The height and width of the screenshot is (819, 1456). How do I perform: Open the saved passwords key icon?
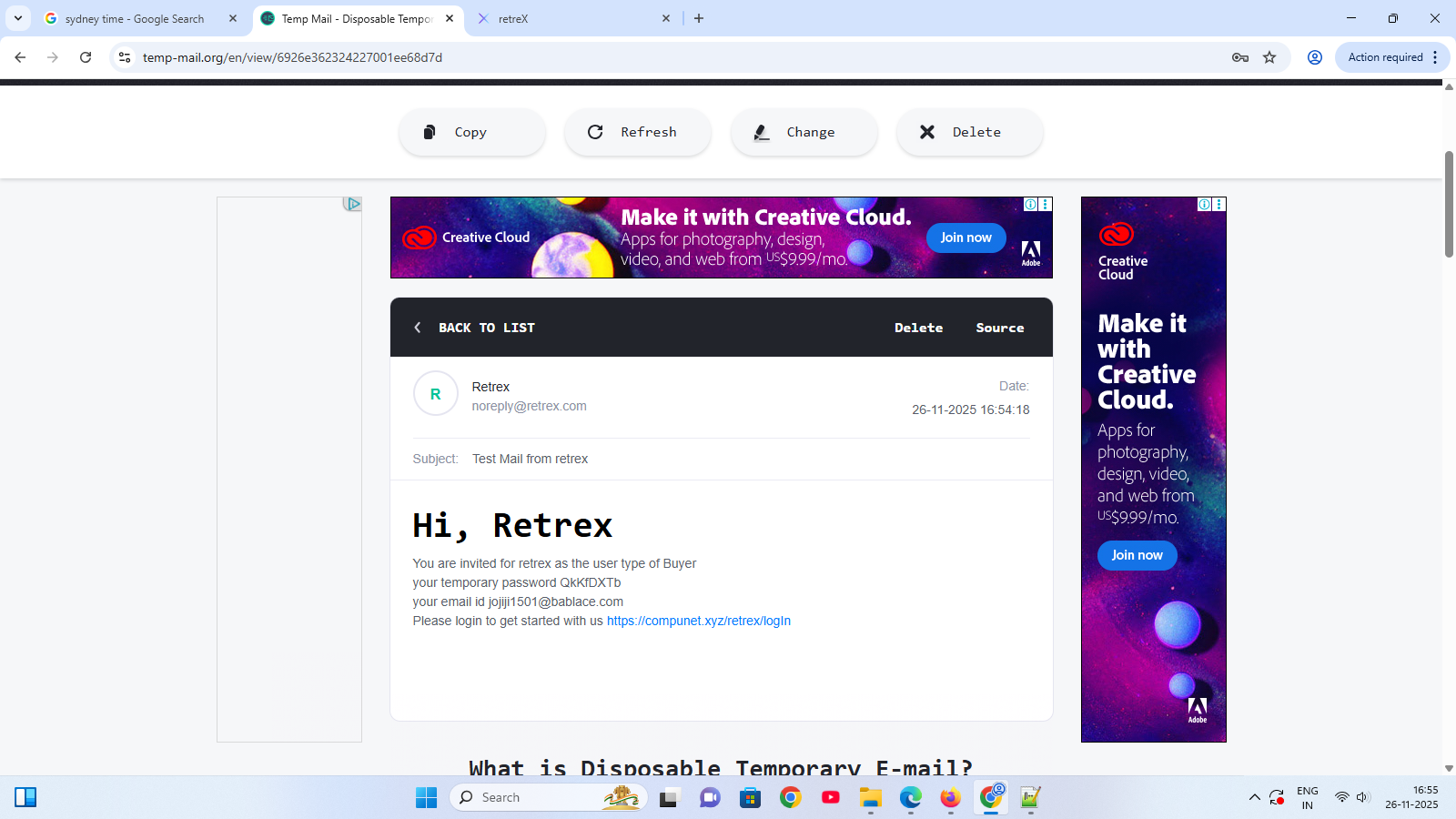point(1239,57)
